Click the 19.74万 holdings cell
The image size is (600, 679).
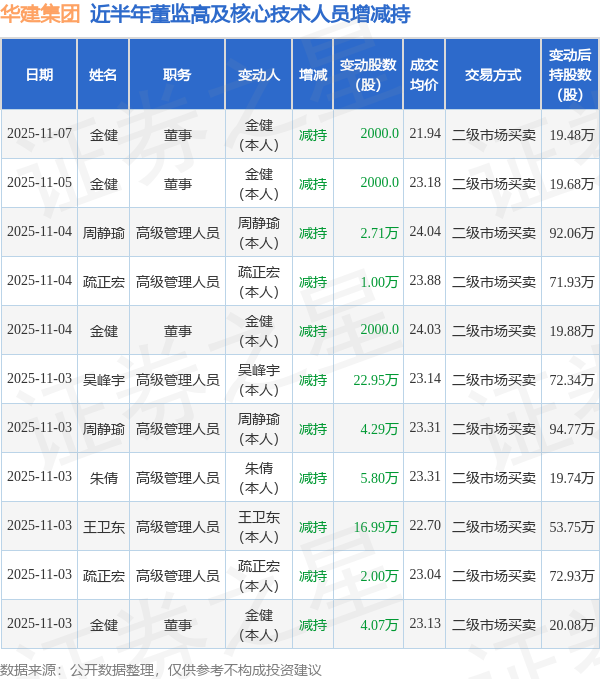(571, 478)
